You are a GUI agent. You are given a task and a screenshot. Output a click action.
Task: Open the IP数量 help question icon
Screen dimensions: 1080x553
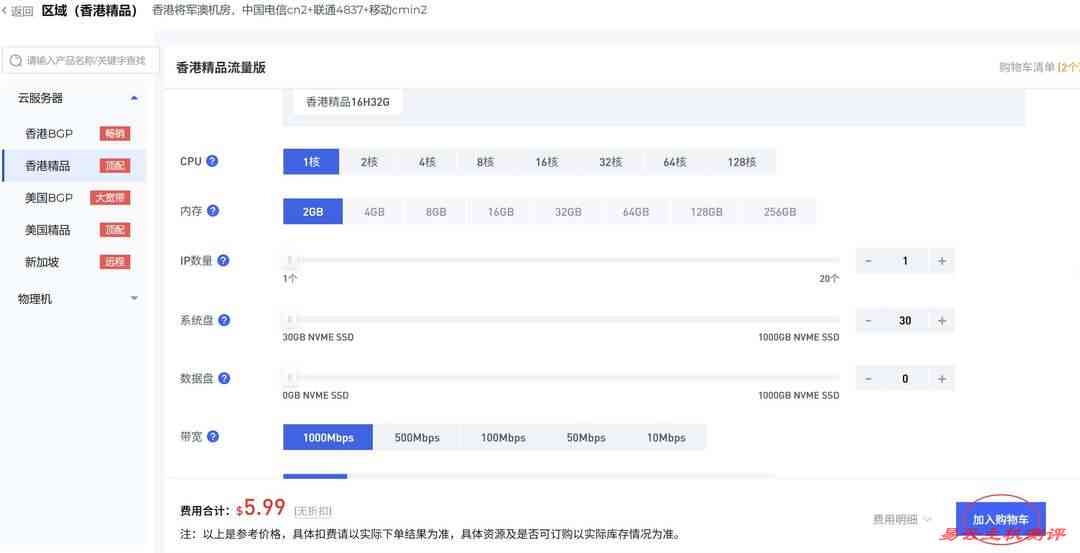(223, 260)
